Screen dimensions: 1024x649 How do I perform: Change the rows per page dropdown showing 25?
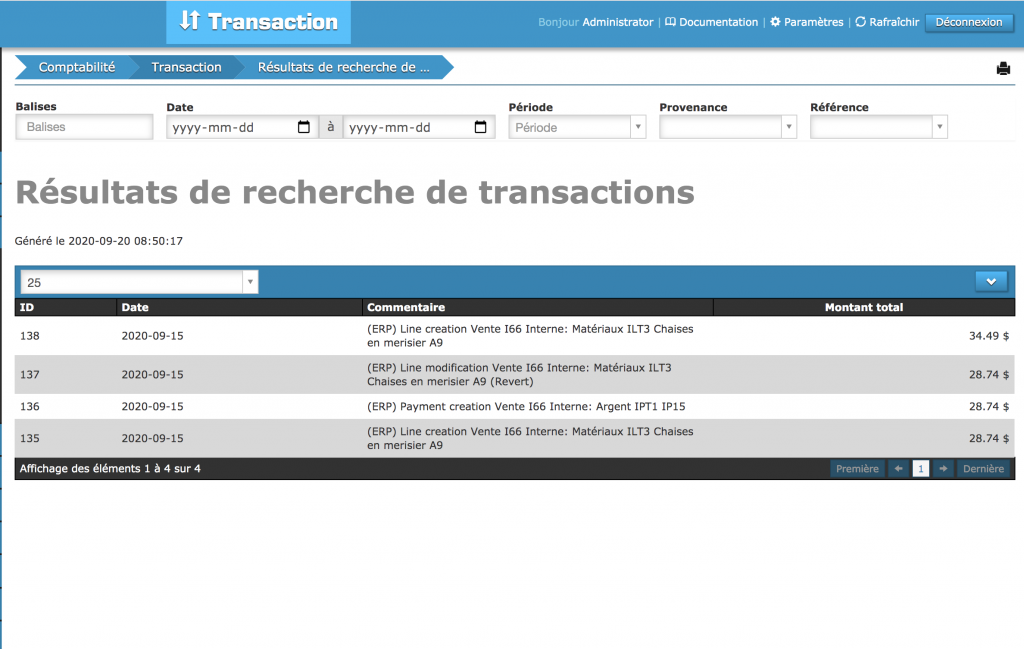point(138,282)
